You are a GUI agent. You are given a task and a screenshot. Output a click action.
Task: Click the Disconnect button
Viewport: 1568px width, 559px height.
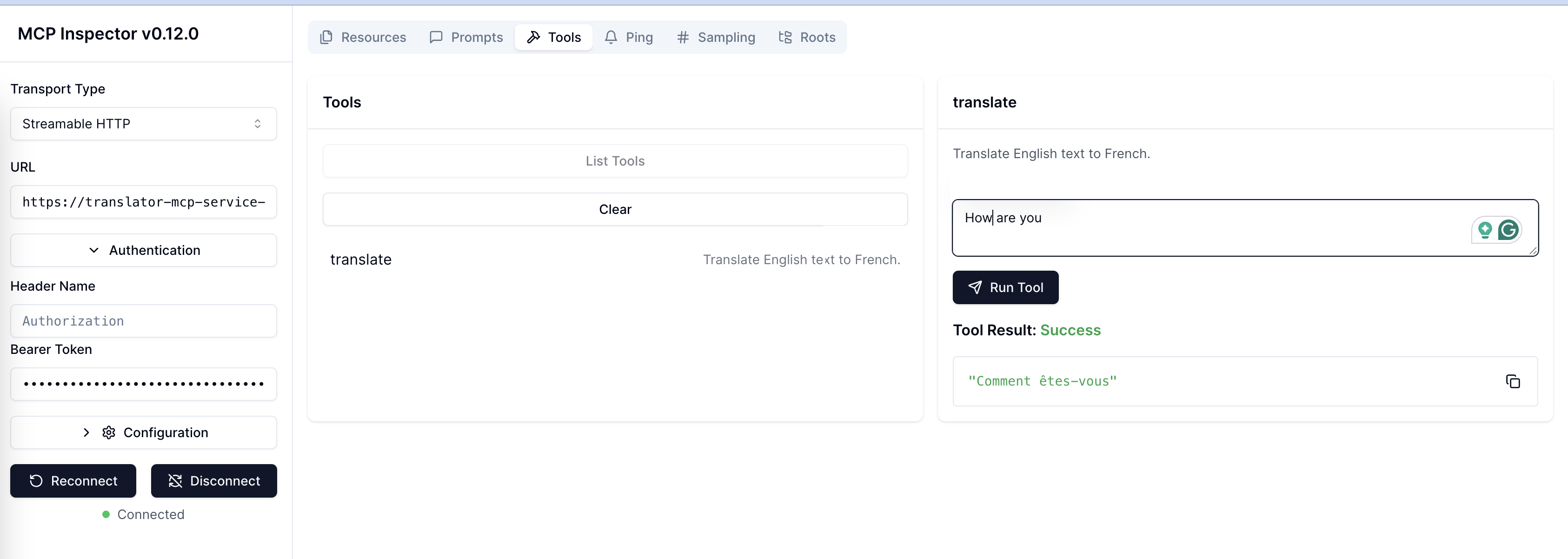pos(213,481)
